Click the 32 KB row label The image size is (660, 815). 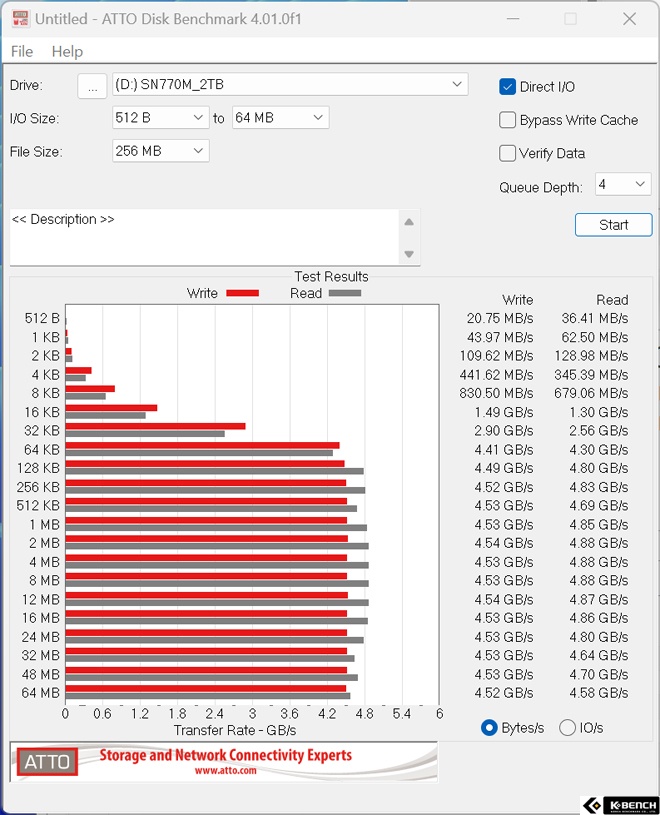[x=42, y=431]
